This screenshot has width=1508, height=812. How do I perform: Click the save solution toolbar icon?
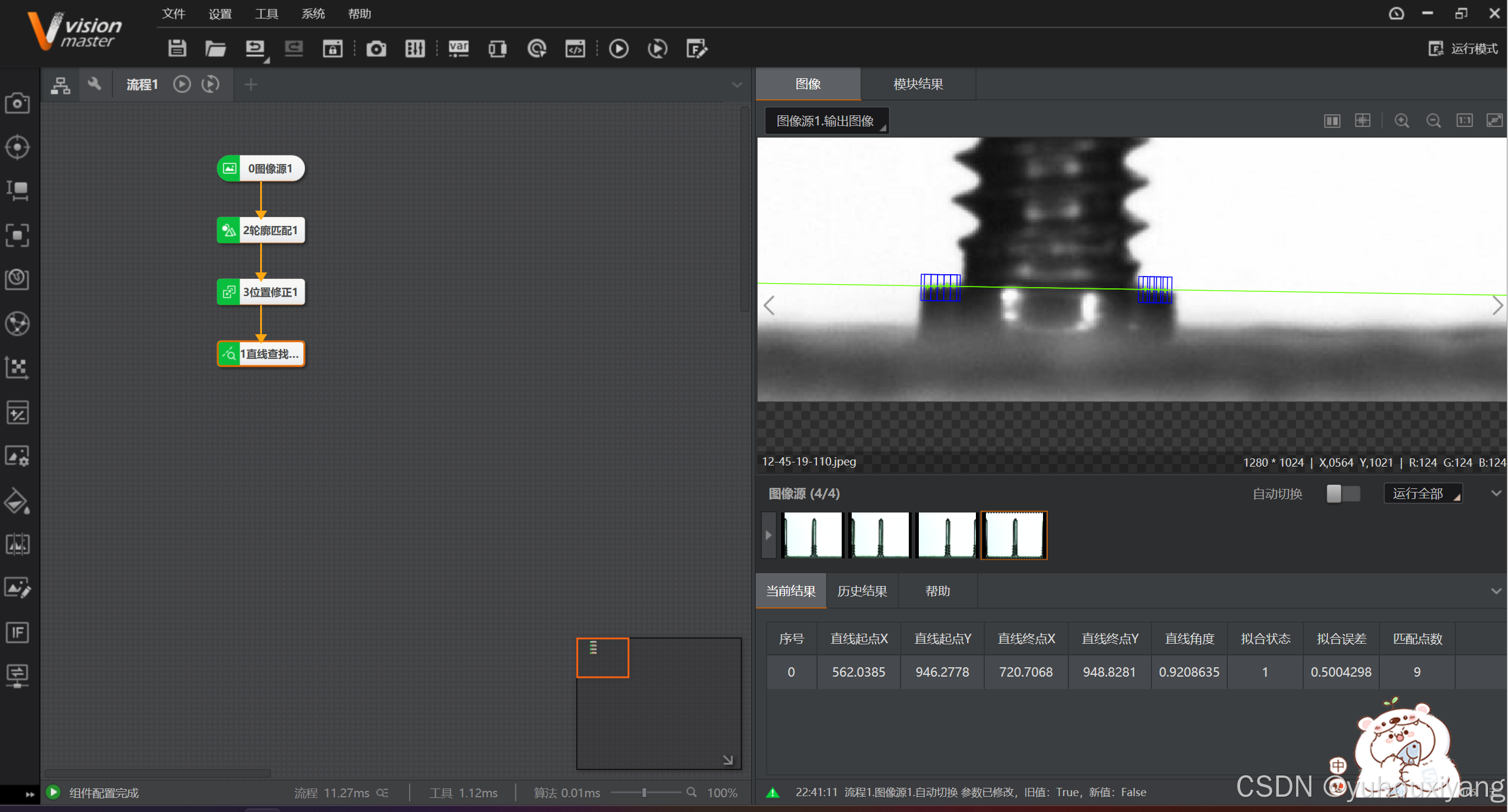pyautogui.click(x=177, y=49)
